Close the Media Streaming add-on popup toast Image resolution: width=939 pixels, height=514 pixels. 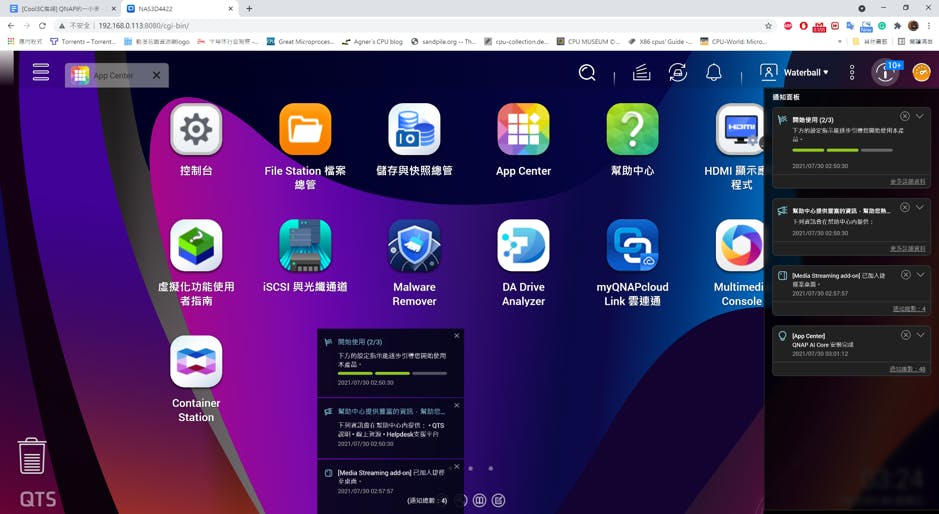click(456, 466)
